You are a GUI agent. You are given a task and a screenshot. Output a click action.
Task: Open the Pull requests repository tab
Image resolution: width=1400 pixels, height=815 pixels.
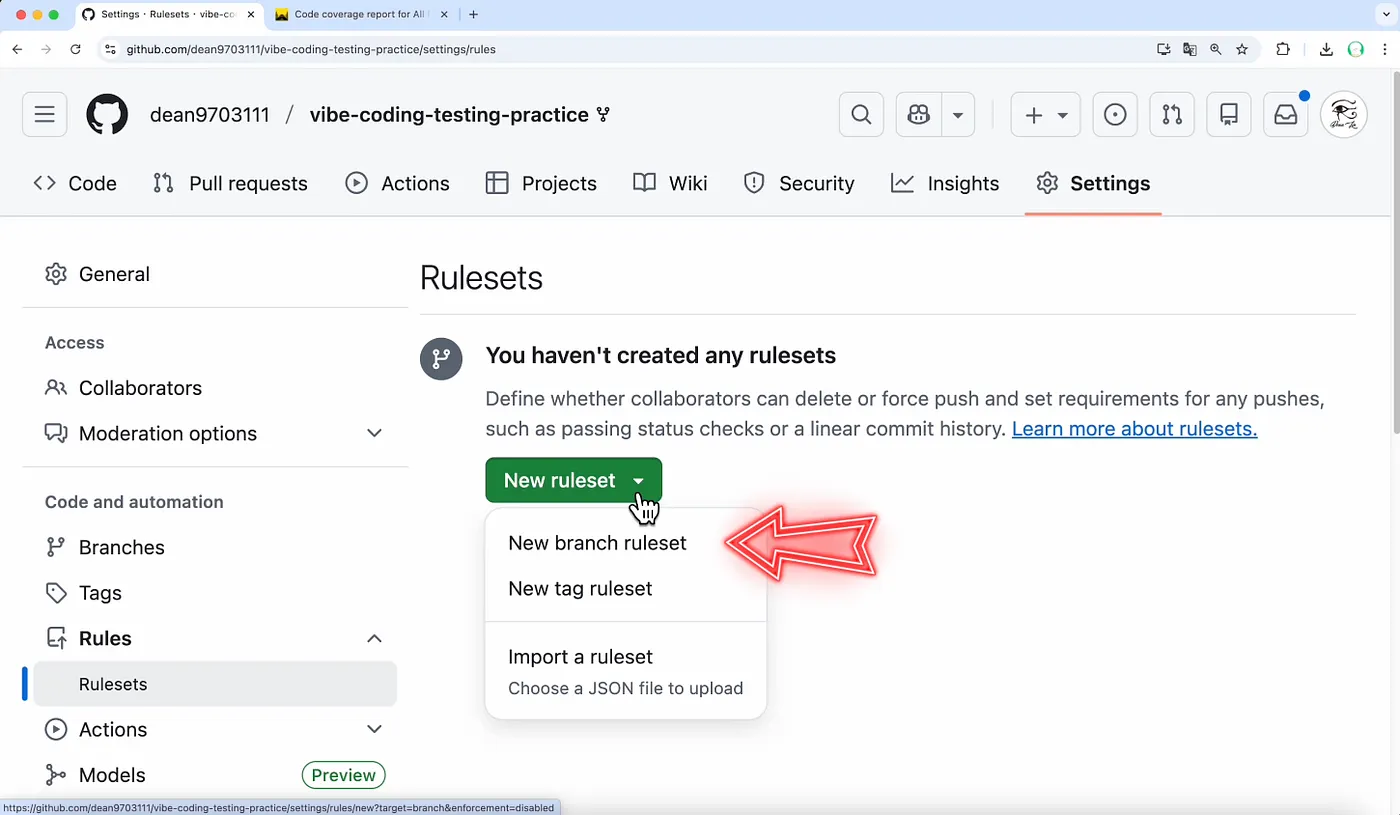pyautogui.click(x=230, y=183)
